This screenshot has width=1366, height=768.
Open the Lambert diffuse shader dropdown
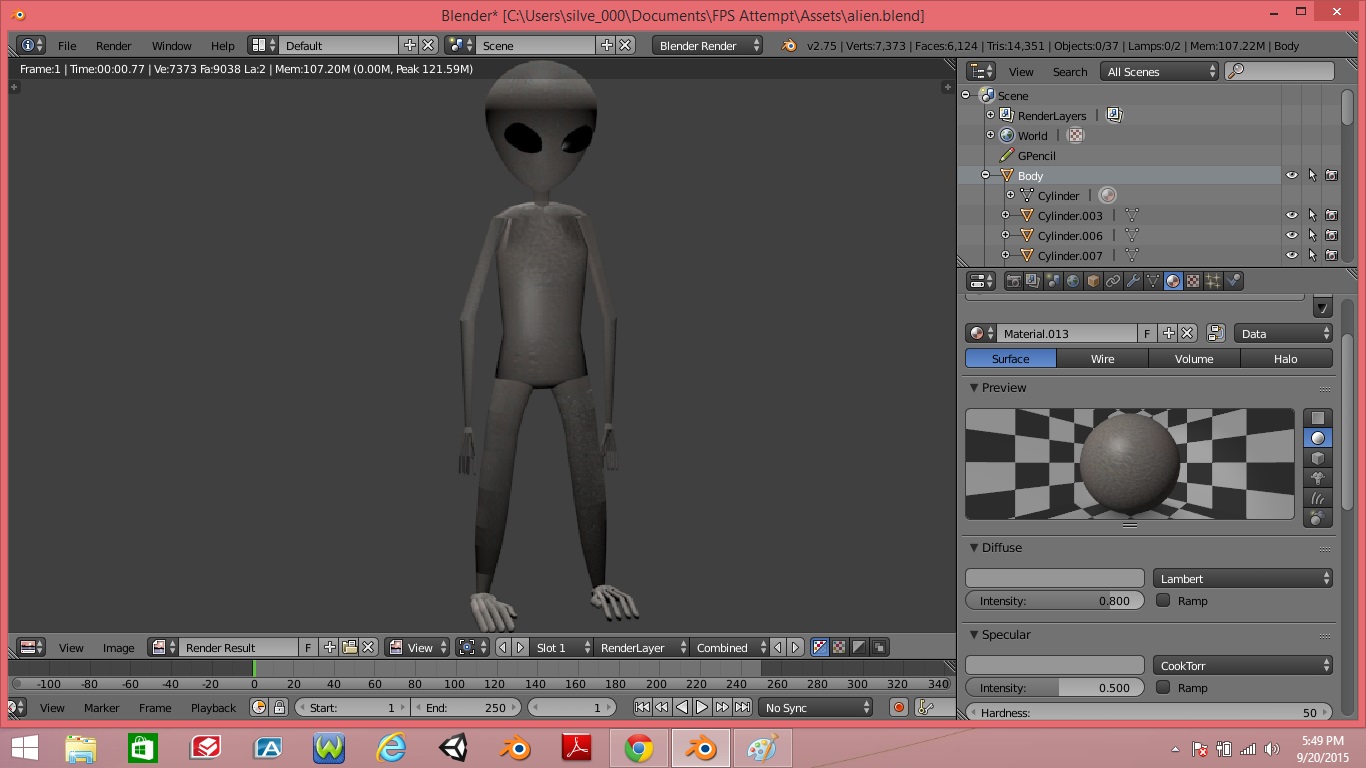click(x=1243, y=579)
